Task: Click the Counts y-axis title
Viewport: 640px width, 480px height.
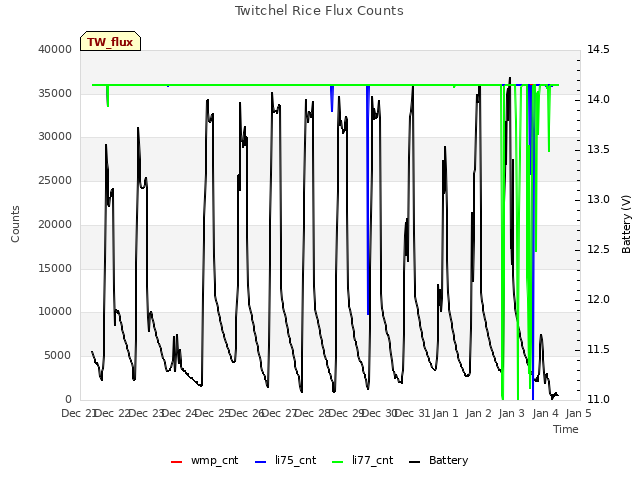Action: click(x=15, y=224)
